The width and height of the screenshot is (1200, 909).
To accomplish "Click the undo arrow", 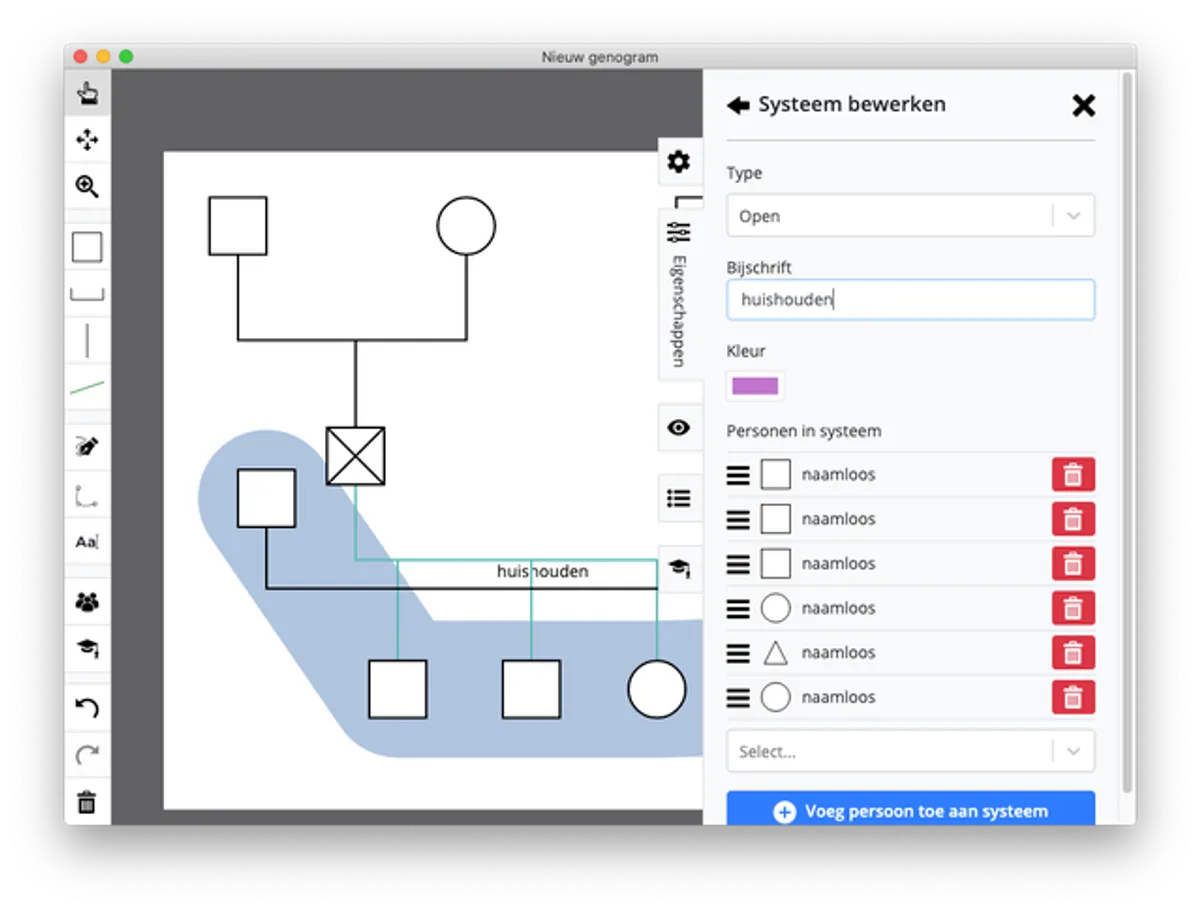I will click(88, 708).
